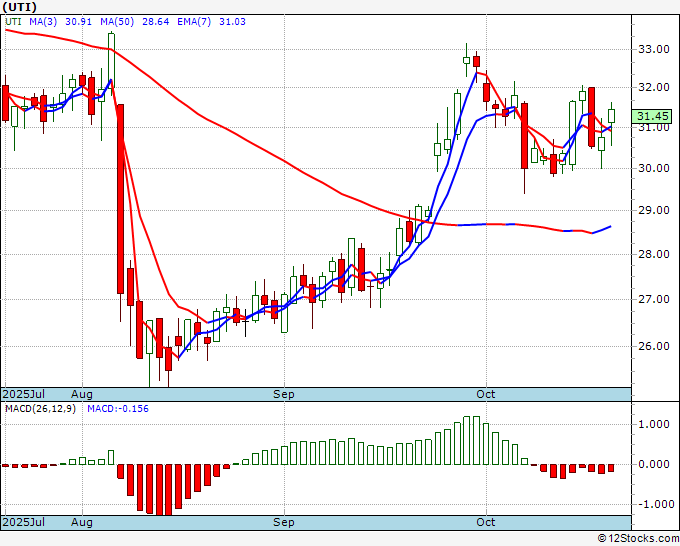
Task: Select the MA(50) legend label
Action: click(x=117, y=22)
